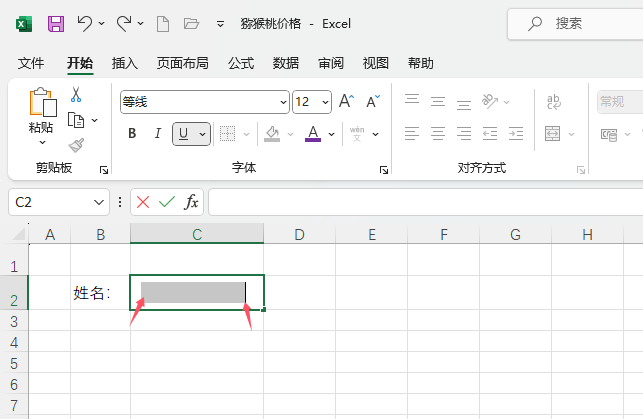Switch to the 视图 tab
Screen dimensions: 643x419
click(375, 63)
